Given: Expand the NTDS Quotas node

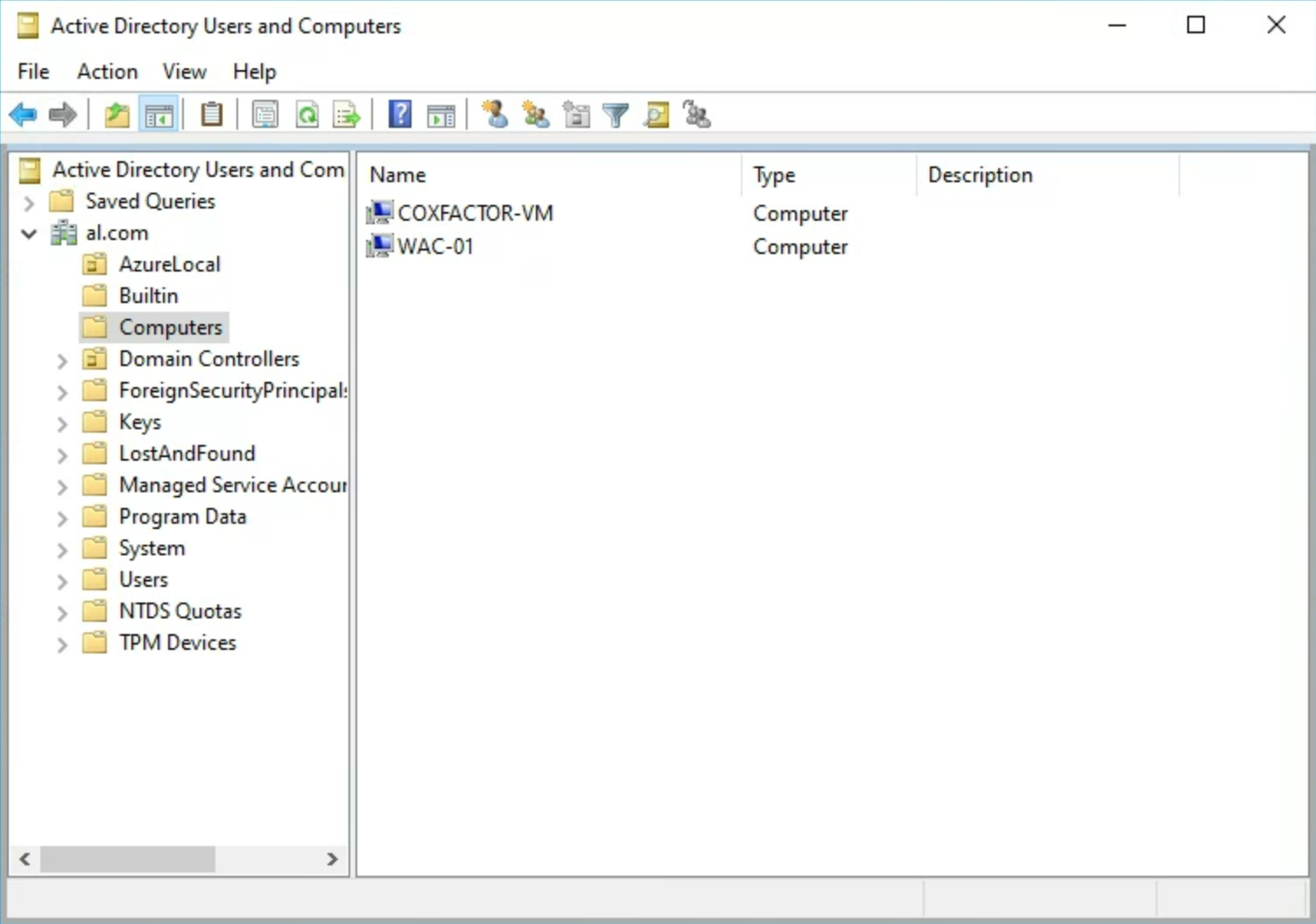Looking at the screenshot, I should [62, 613].
